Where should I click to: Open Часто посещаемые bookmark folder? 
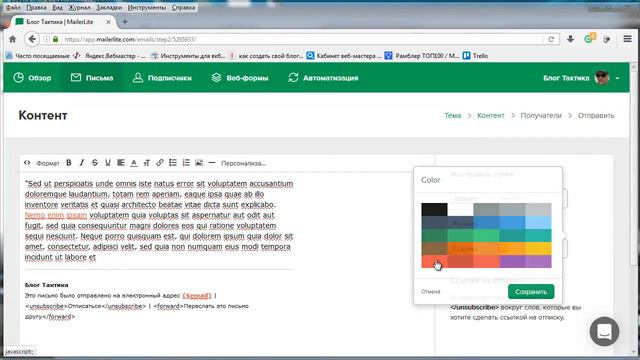[38, 56]
